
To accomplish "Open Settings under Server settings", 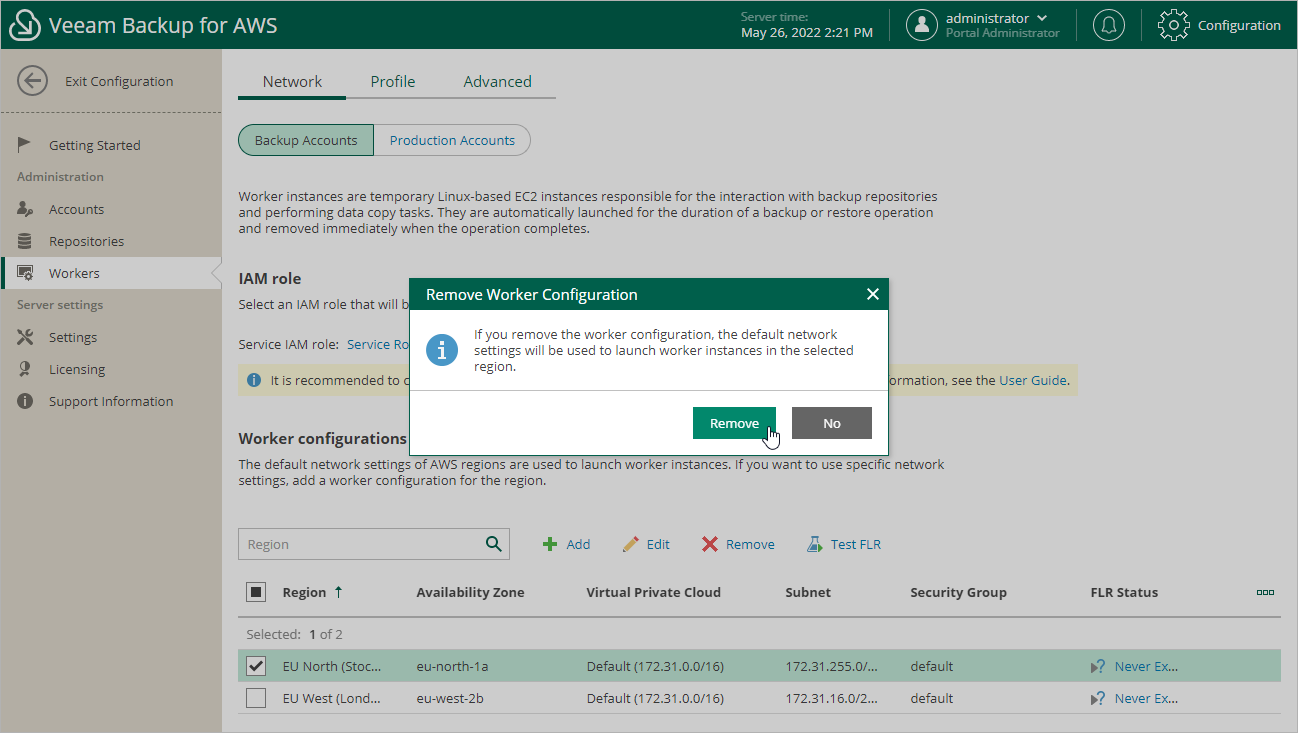I will [70, 337].
